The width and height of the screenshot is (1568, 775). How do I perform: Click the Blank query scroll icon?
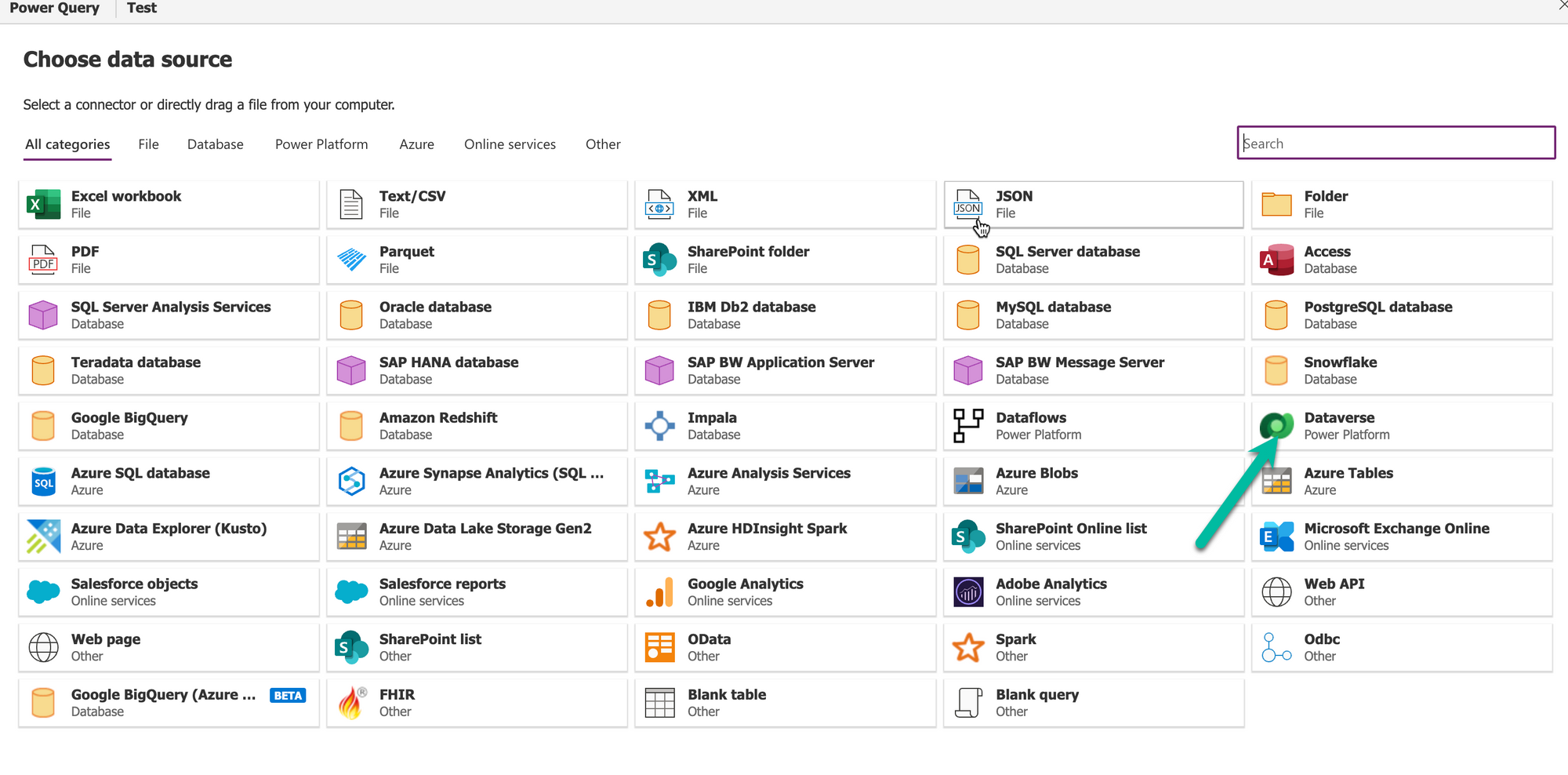[x=967, y=703]
